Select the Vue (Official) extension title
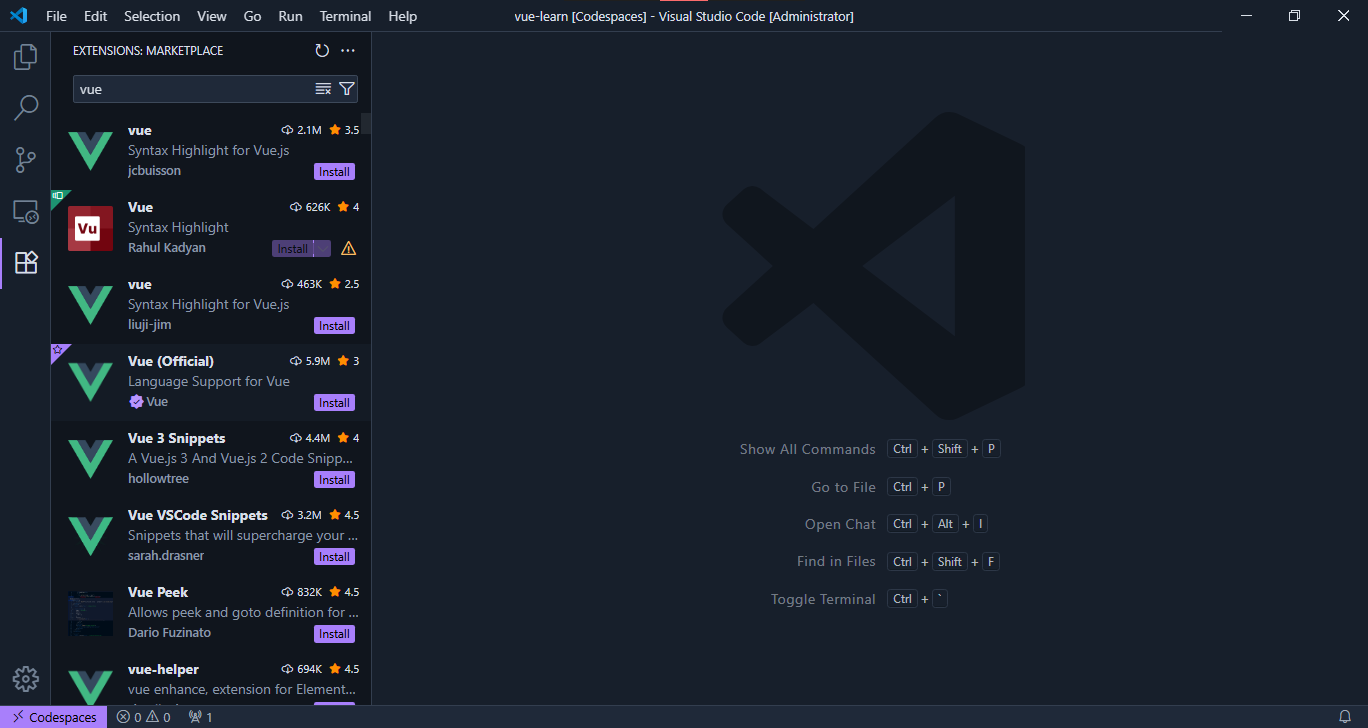The image size is (1368, 728). pyautogui.click(x=171, y=361)
